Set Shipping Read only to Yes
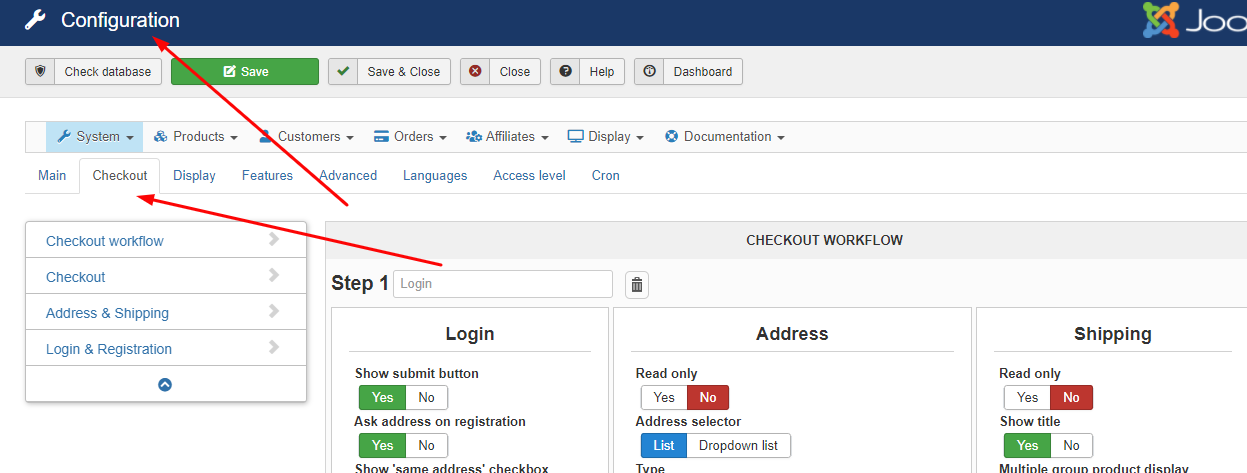The image size is (1247, 473). [x=1028, y=397]
